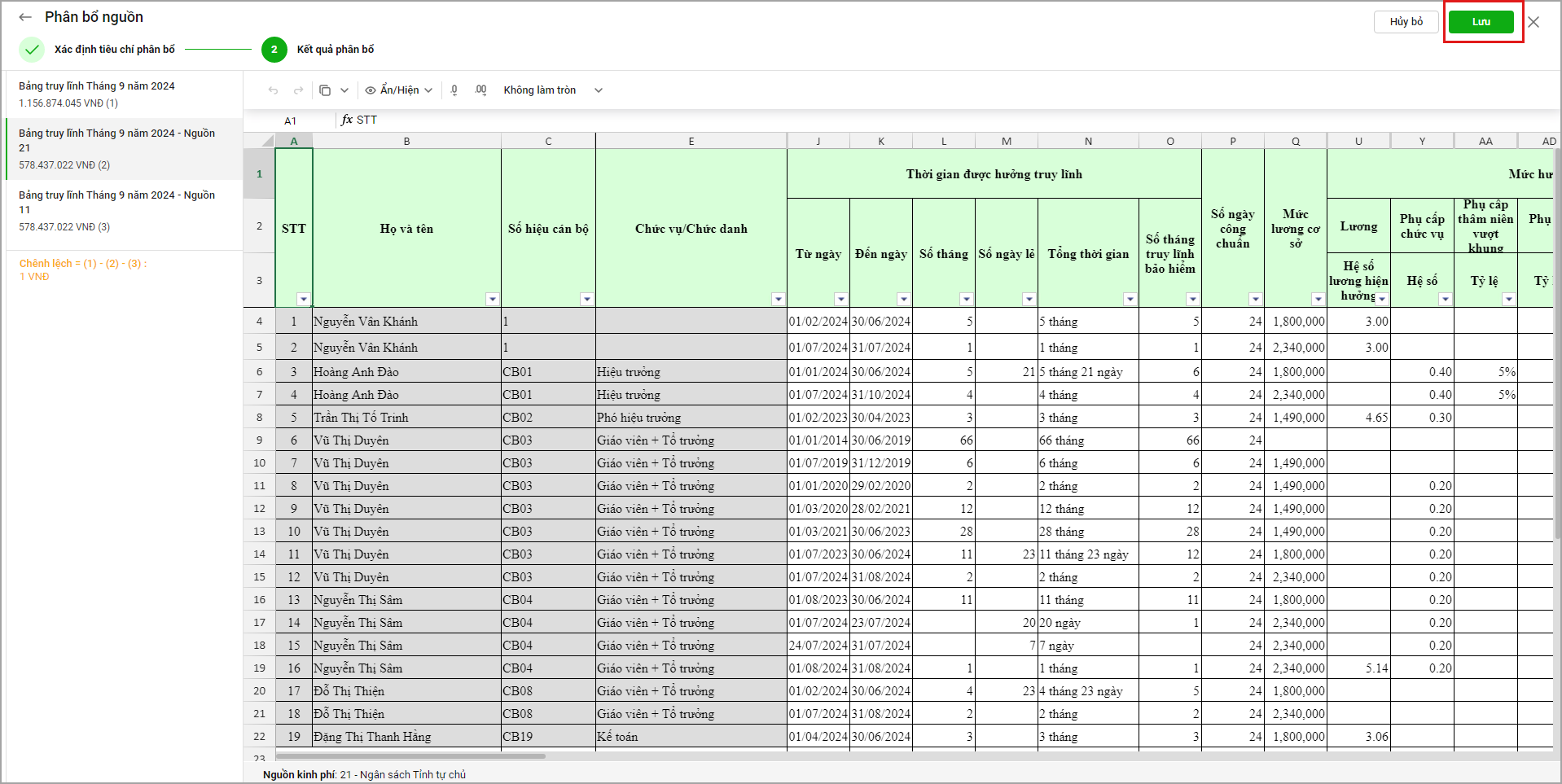
Task: Click the decrease decimal places icon
Action: click(454, 90)
